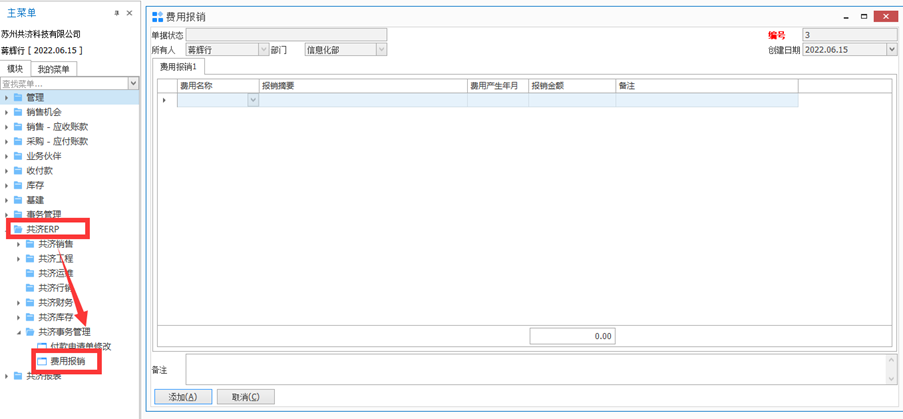Collapse the 共济事务管理 tree node
The width and height of the screenshot is (903, 419).
tap(18, 332)
